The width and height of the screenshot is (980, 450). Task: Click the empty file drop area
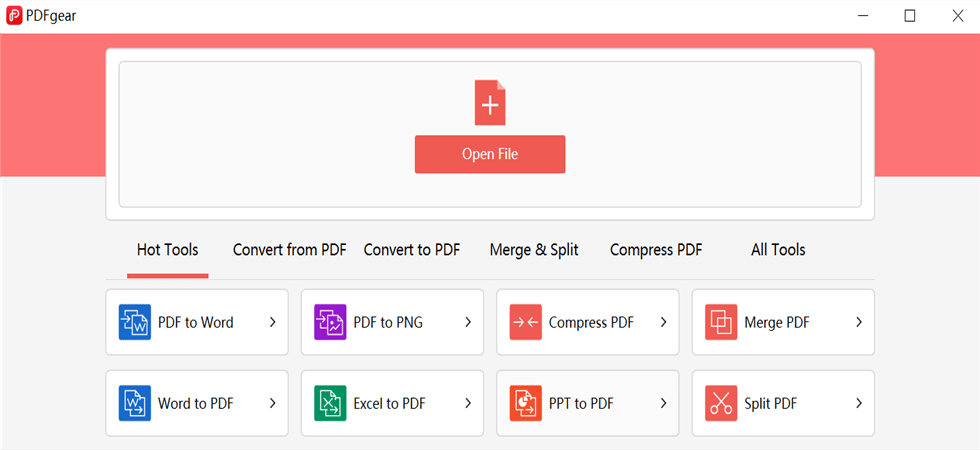coord(490,134)
